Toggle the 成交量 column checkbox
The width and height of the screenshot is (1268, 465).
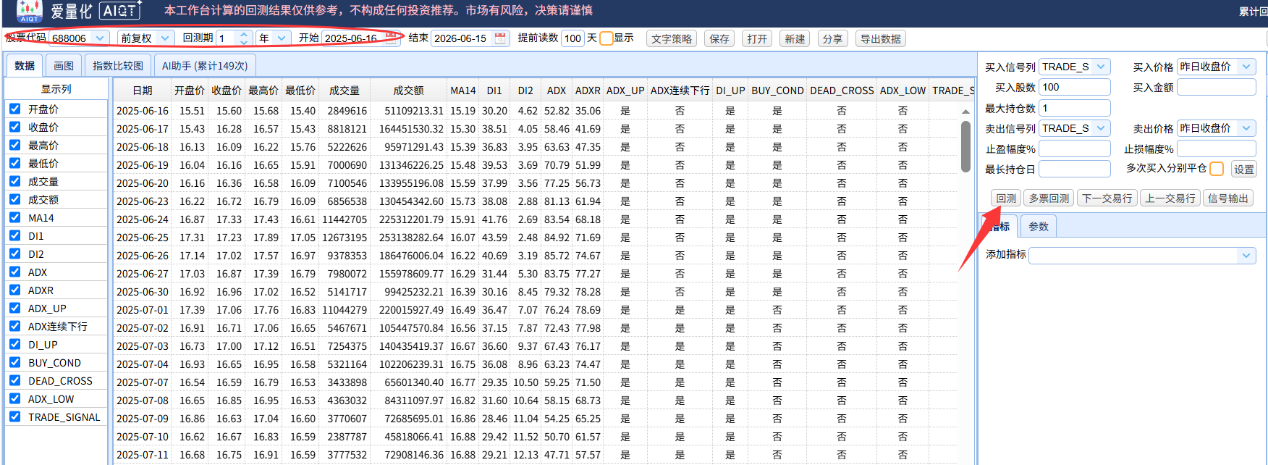point(15,181)
